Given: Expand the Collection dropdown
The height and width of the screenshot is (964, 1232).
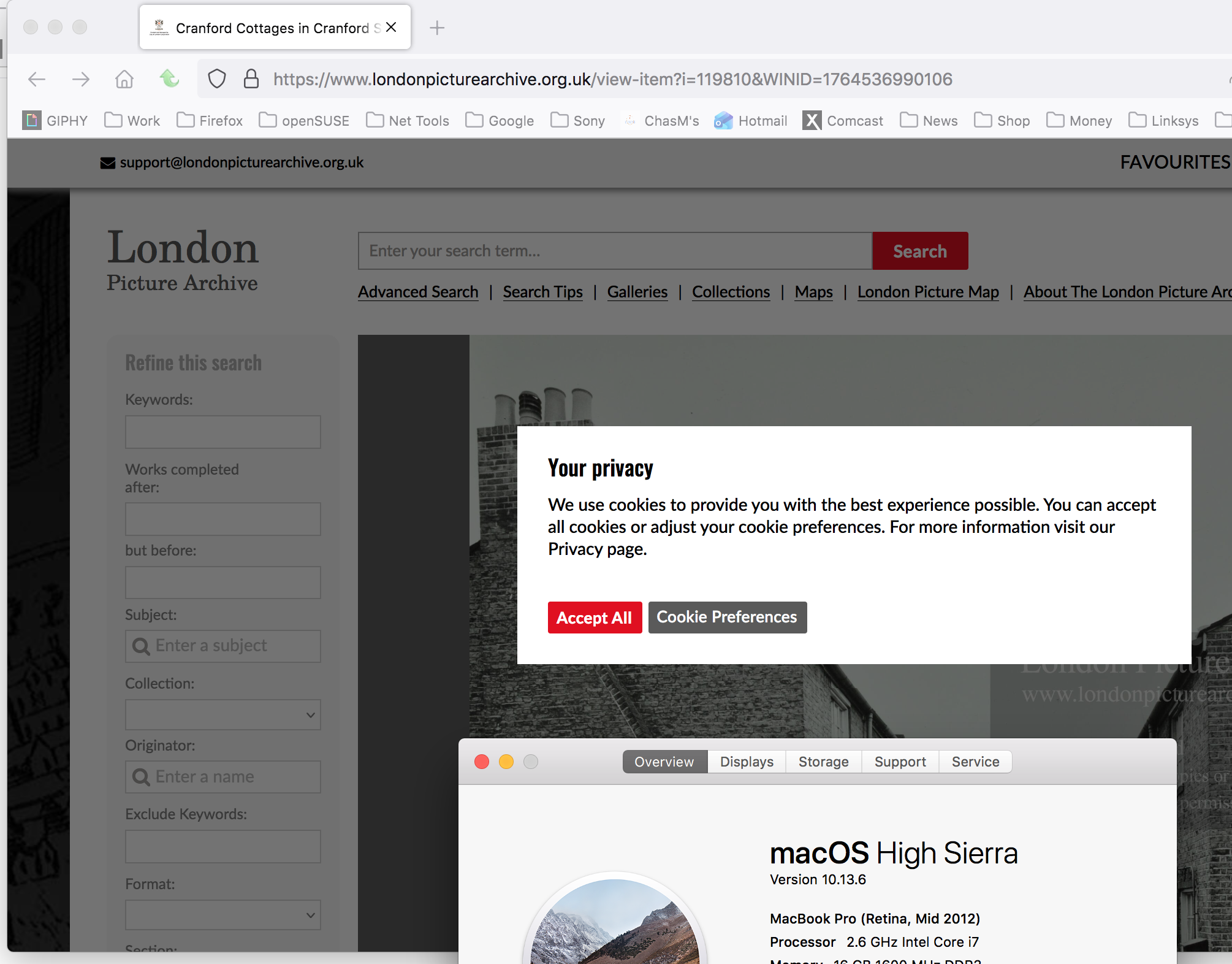Looking at the screenshot, I should point(223,715).
